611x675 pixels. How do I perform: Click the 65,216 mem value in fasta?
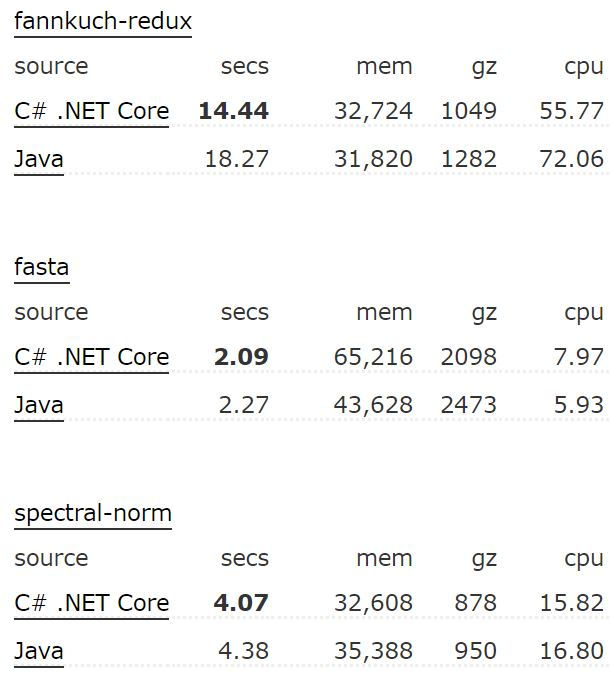click(x=373, y=356)
